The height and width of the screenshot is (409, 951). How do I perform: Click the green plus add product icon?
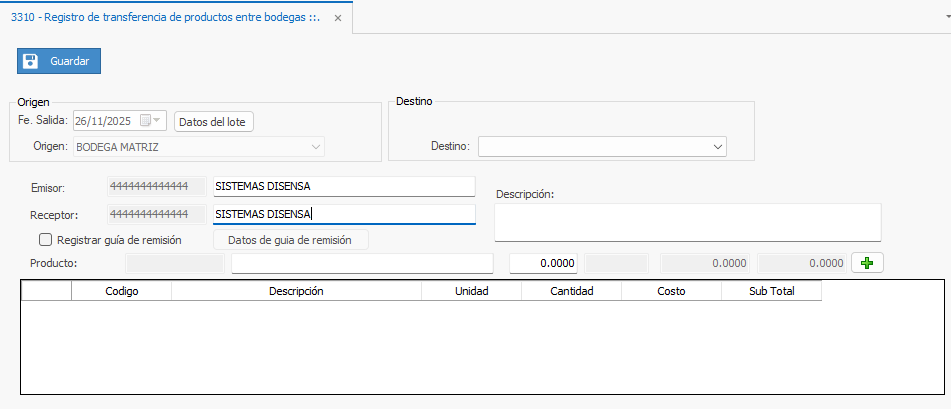click(x=867, y=263)
